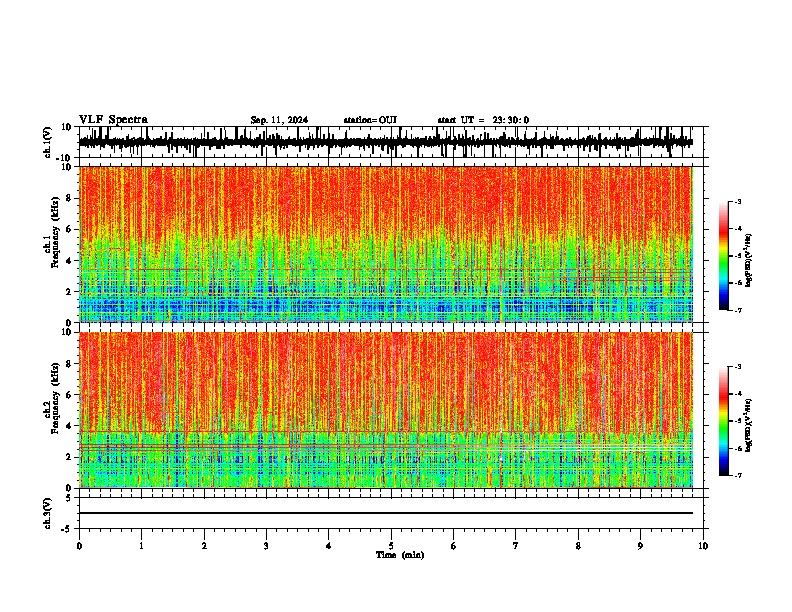
Task: Click the 'ch.2 Frequency (kHz)' axis label
Action: click(x=53, y=398)
